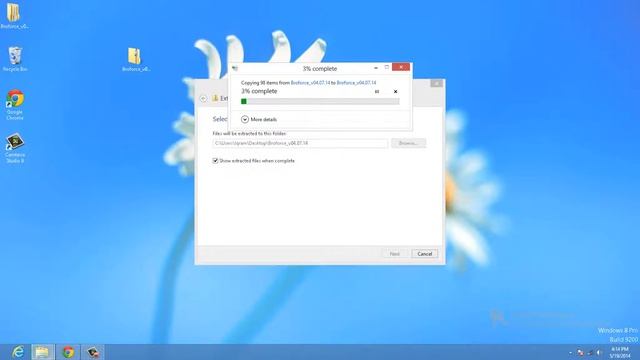Screen dimensions: 640x360
Task: Open the network icon in system tray
Action: [x=590, y=352]
